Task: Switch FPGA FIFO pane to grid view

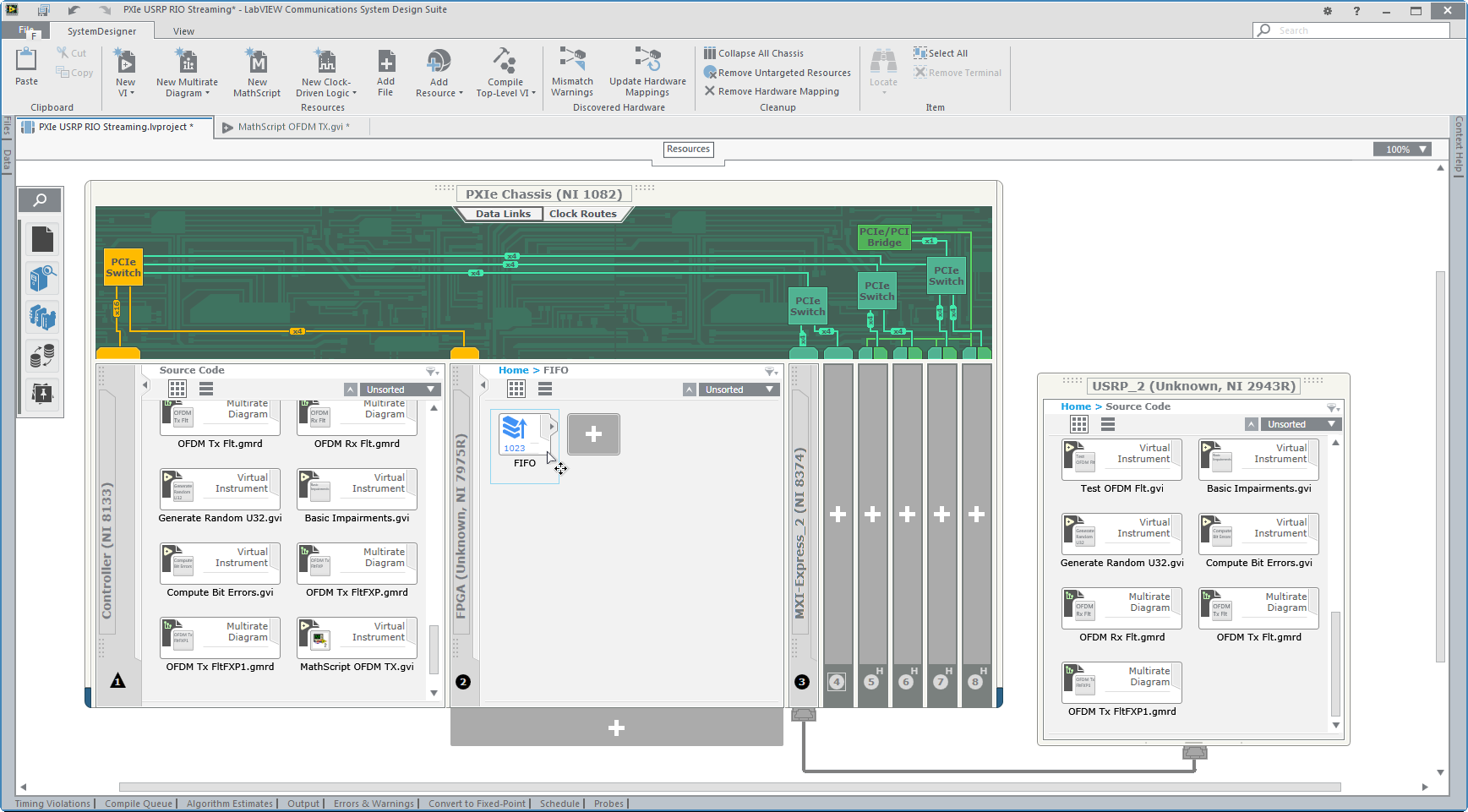Action: 516,389
